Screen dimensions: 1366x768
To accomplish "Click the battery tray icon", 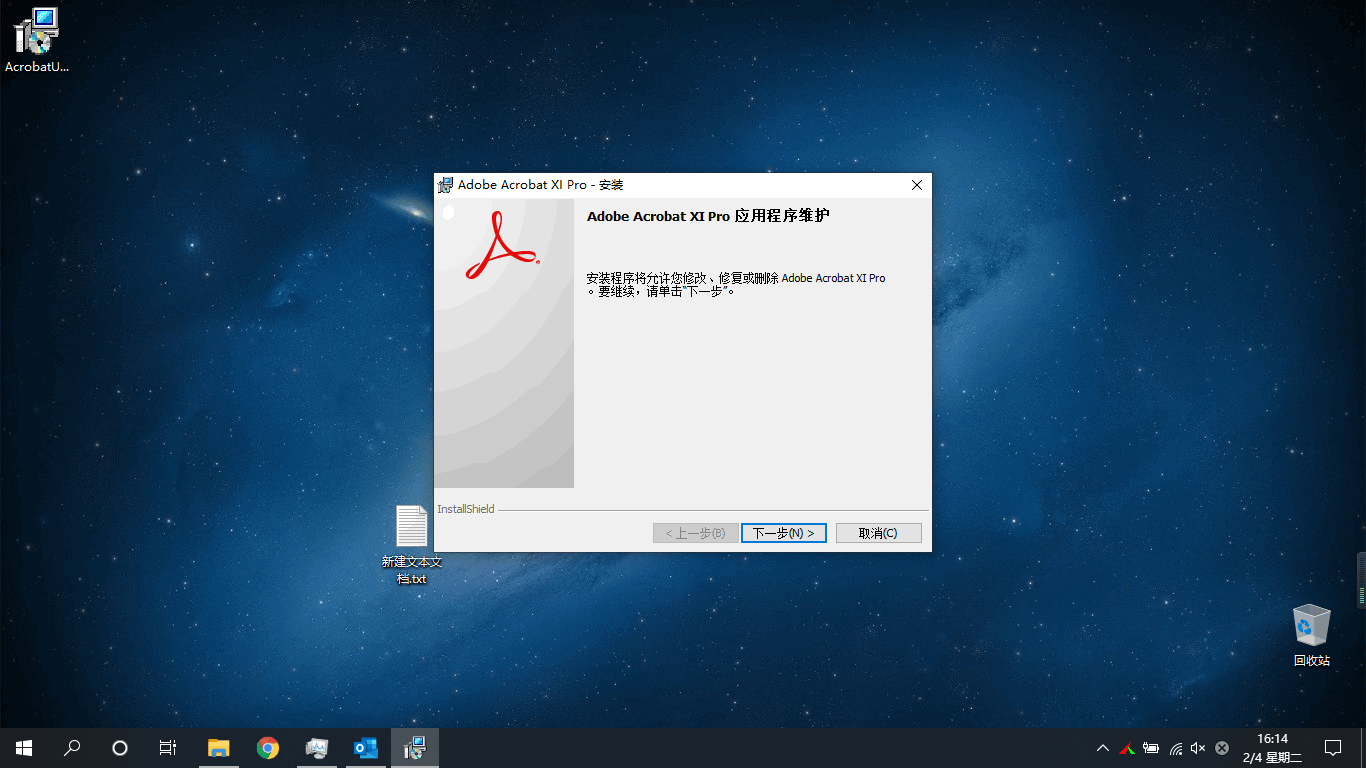I will 1151,748.
